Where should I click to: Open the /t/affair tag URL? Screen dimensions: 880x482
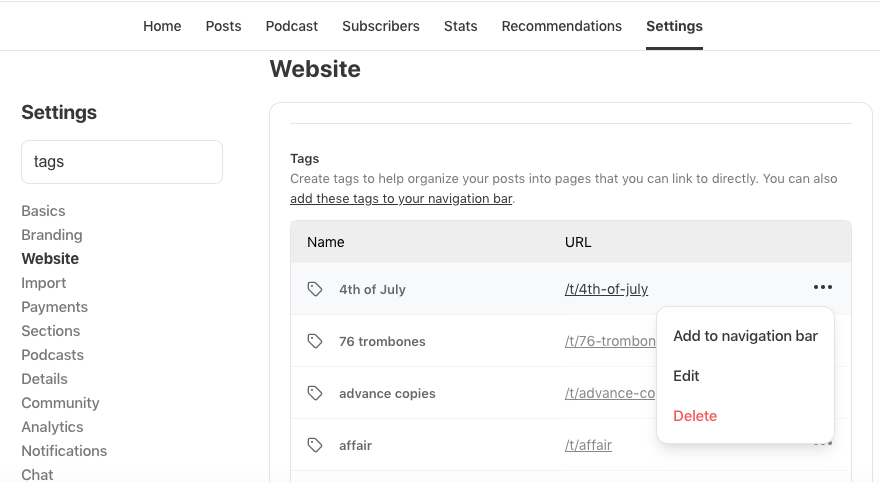point(588,445)
